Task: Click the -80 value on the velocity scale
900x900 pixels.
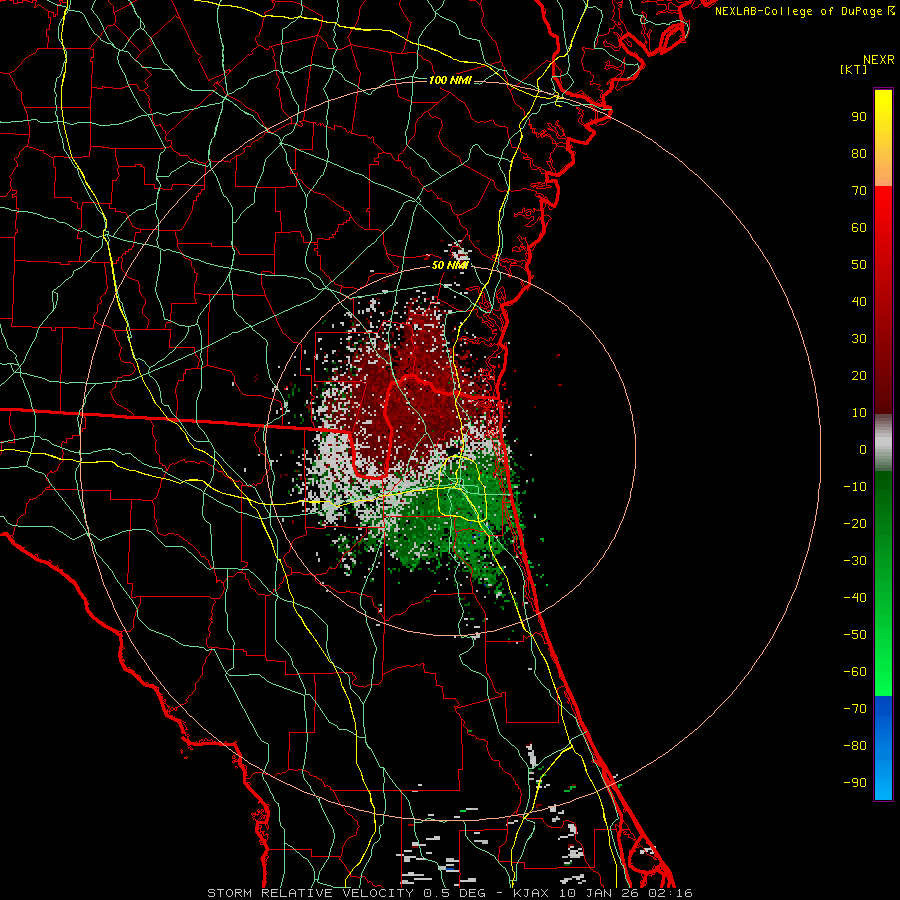Action: (855, 746)
